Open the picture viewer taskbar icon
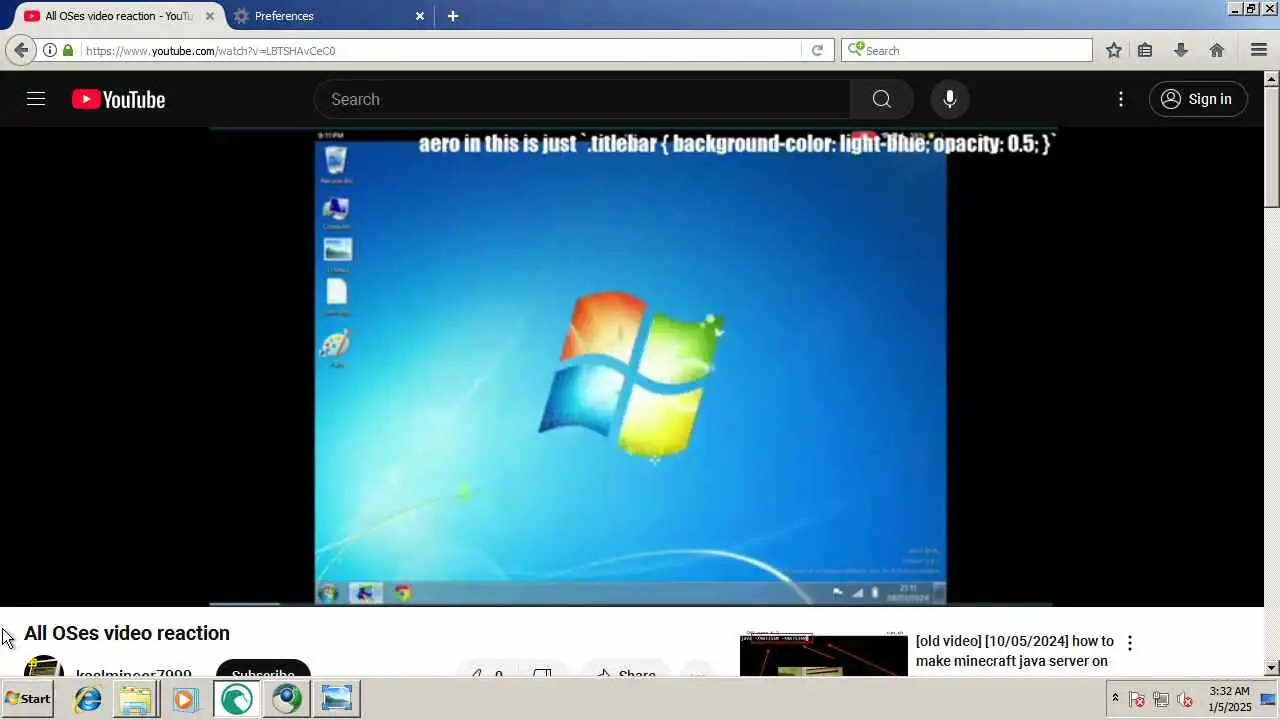 click(x=337, y=698)
